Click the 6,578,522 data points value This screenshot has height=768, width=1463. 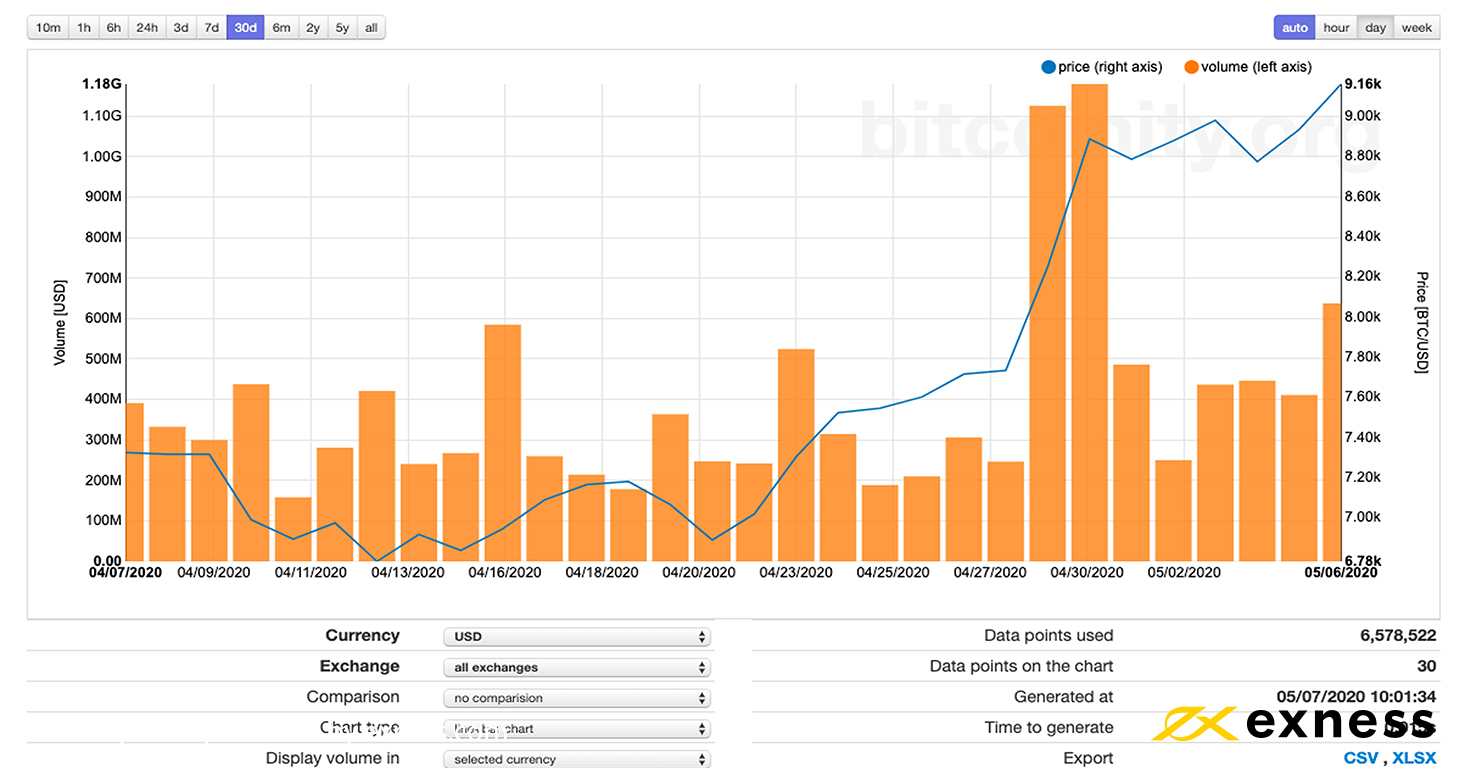coord(1398,636)
